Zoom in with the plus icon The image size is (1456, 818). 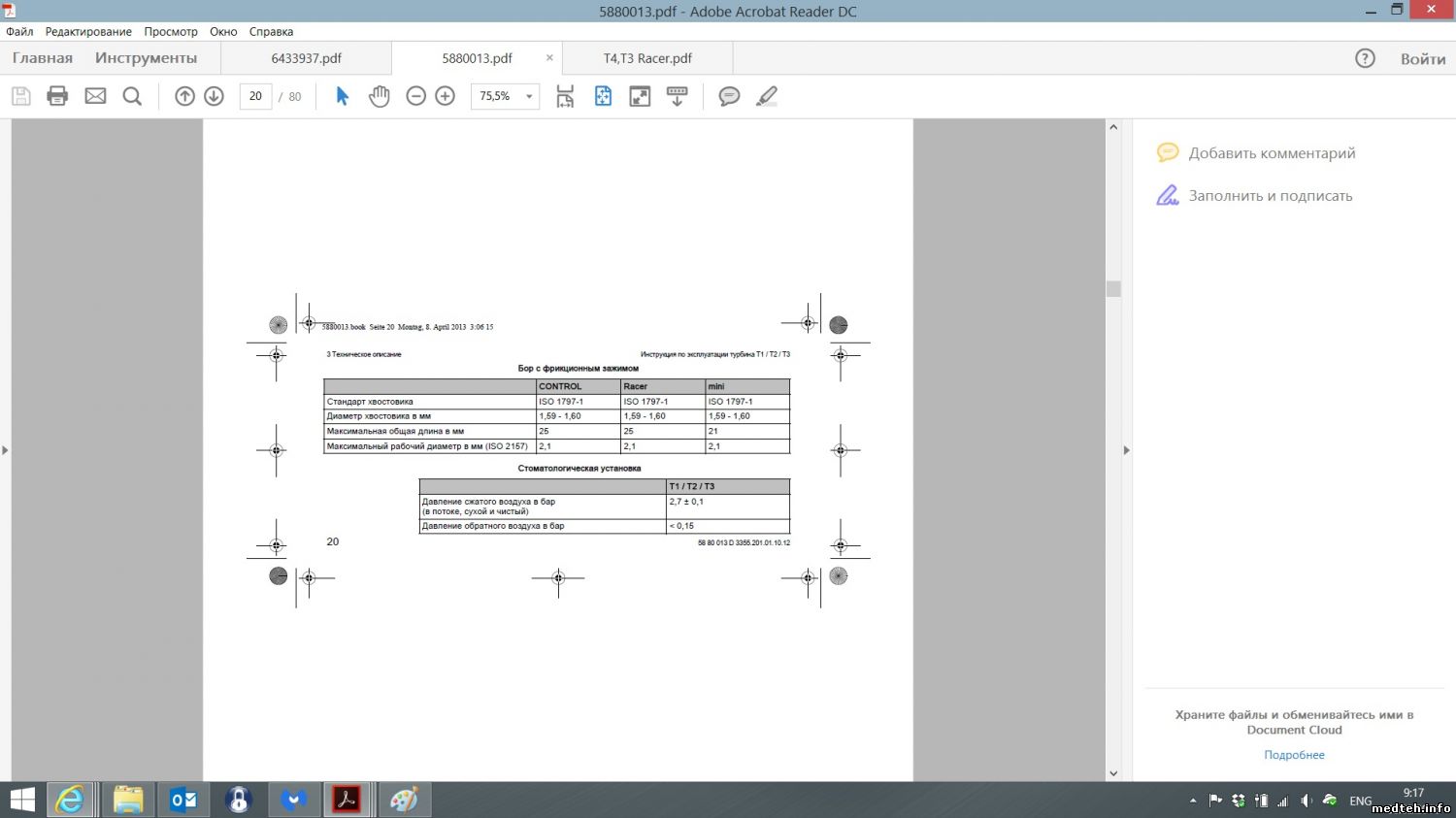445,96
